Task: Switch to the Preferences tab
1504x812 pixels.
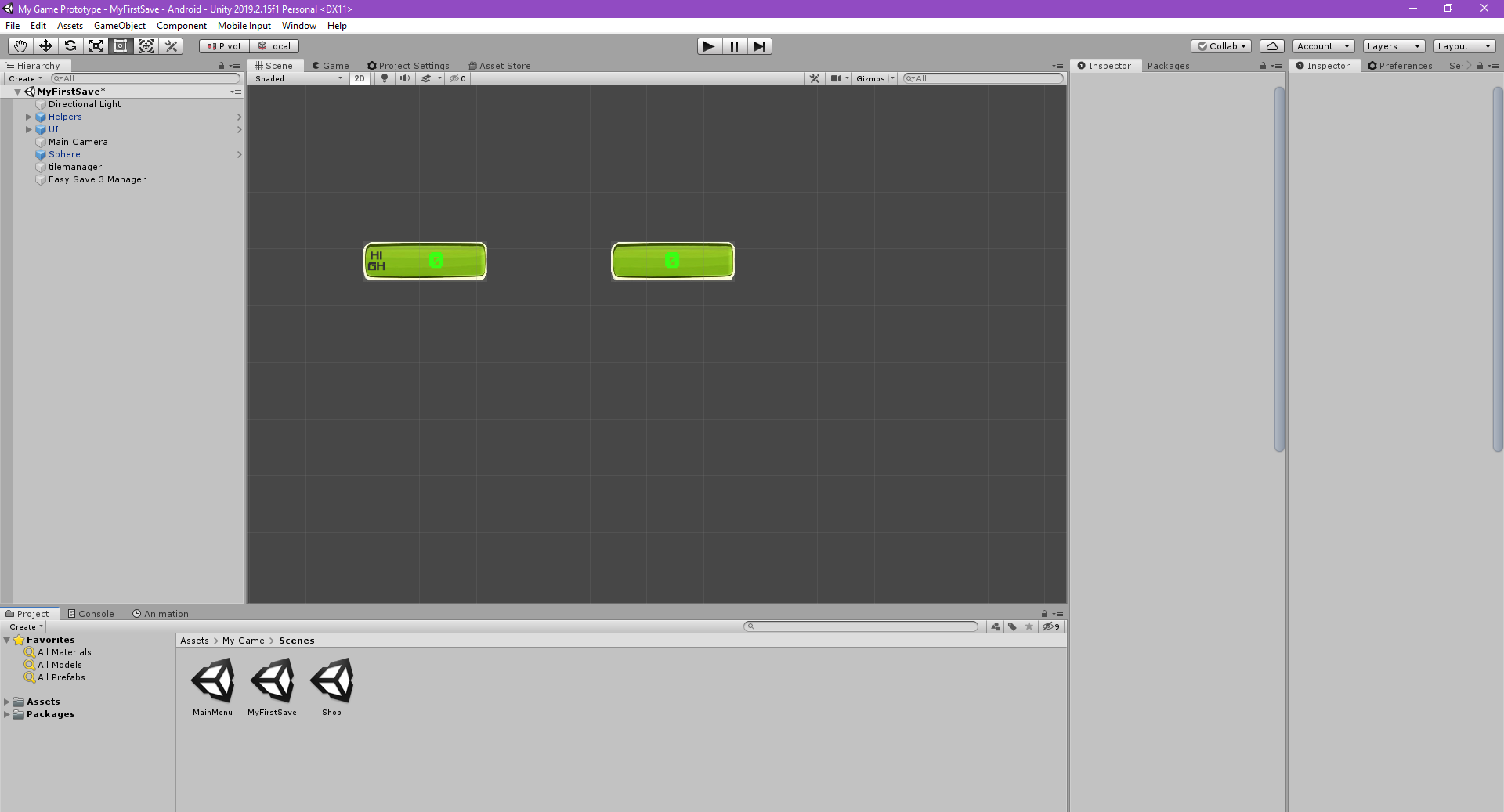Action: [1400, 66]
